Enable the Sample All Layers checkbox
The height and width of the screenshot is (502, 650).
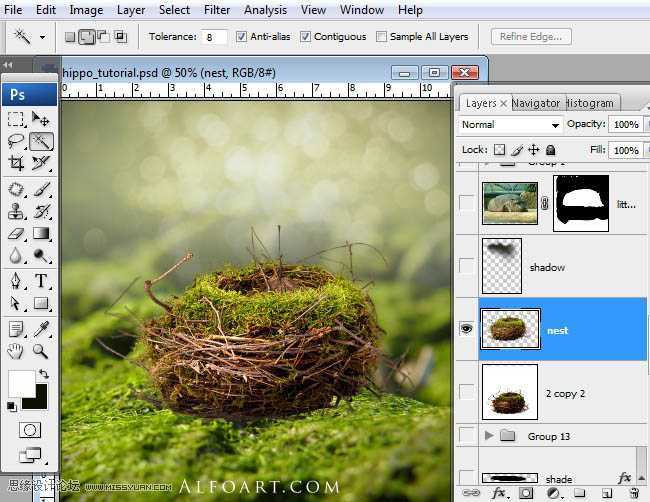382,37
